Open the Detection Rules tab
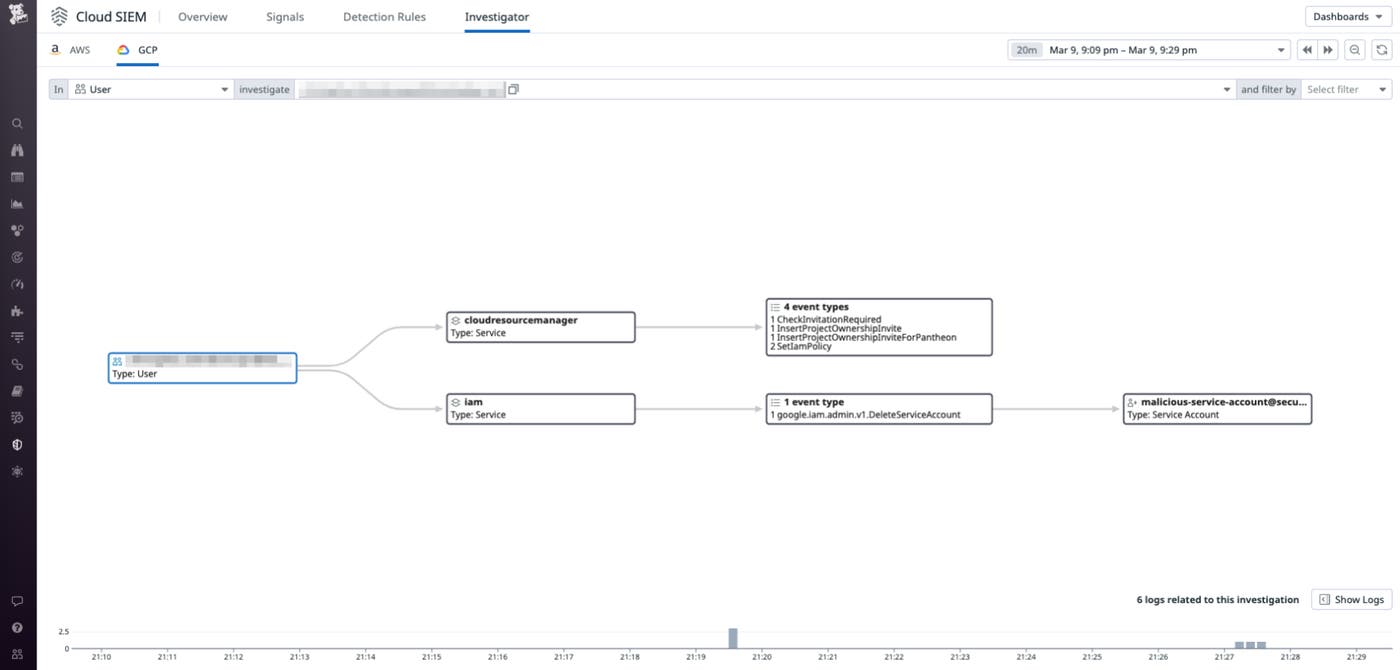Viewport: 1400px width, 670px height. point(384,17)
